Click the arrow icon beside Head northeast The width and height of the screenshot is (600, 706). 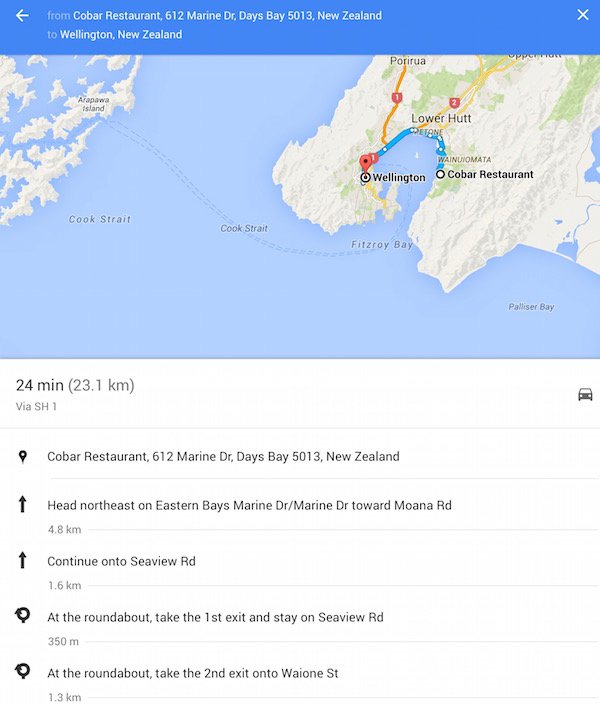click(x=23, y=504)
